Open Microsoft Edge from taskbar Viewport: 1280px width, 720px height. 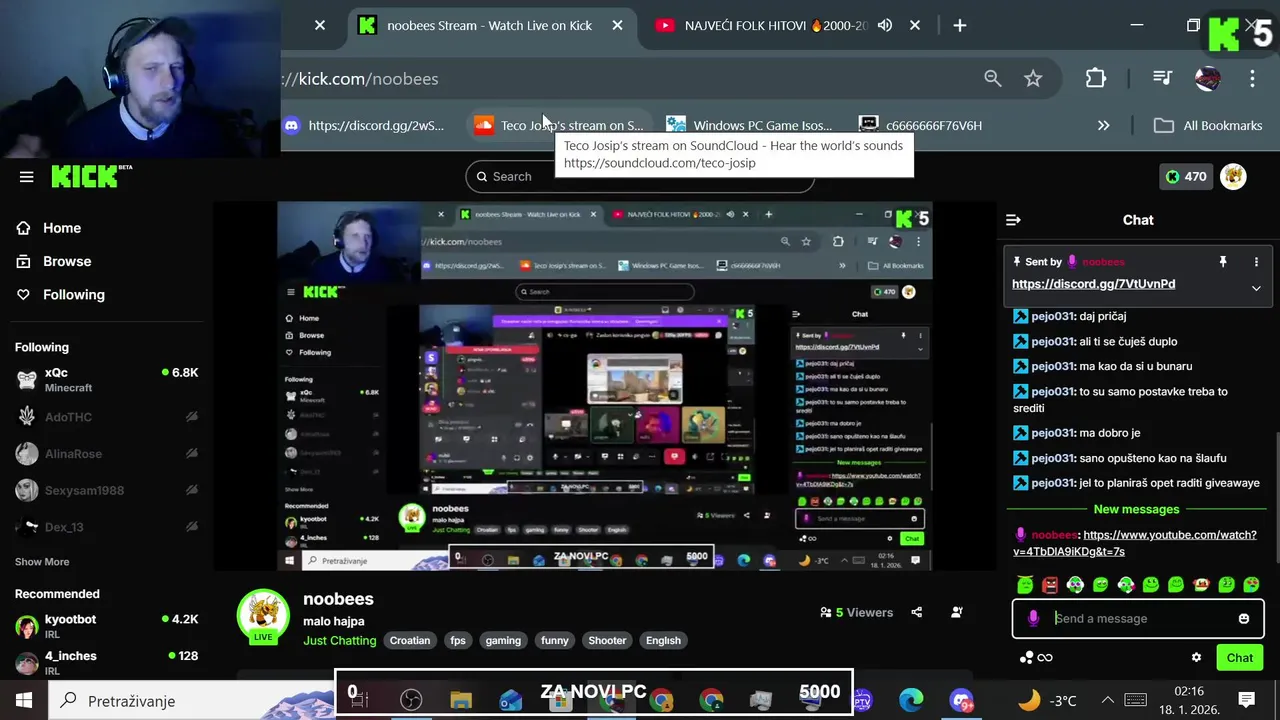911,701
